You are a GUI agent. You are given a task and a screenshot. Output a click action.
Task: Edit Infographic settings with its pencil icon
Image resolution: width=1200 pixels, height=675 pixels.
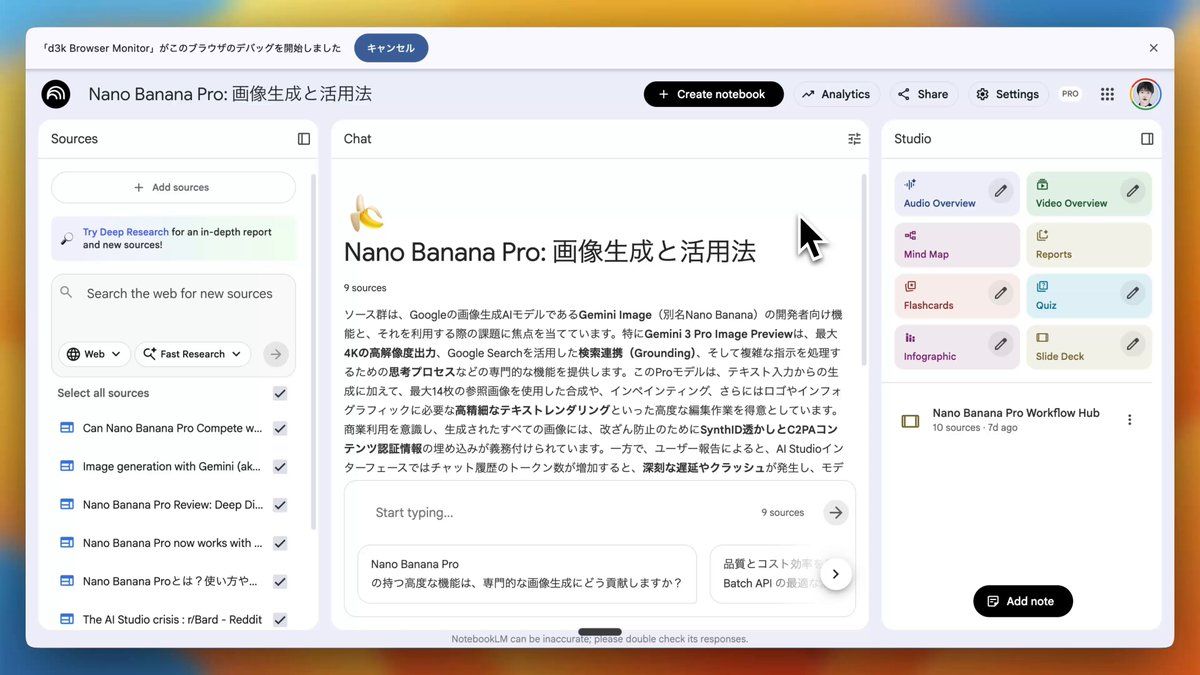tap(1000, 344)
